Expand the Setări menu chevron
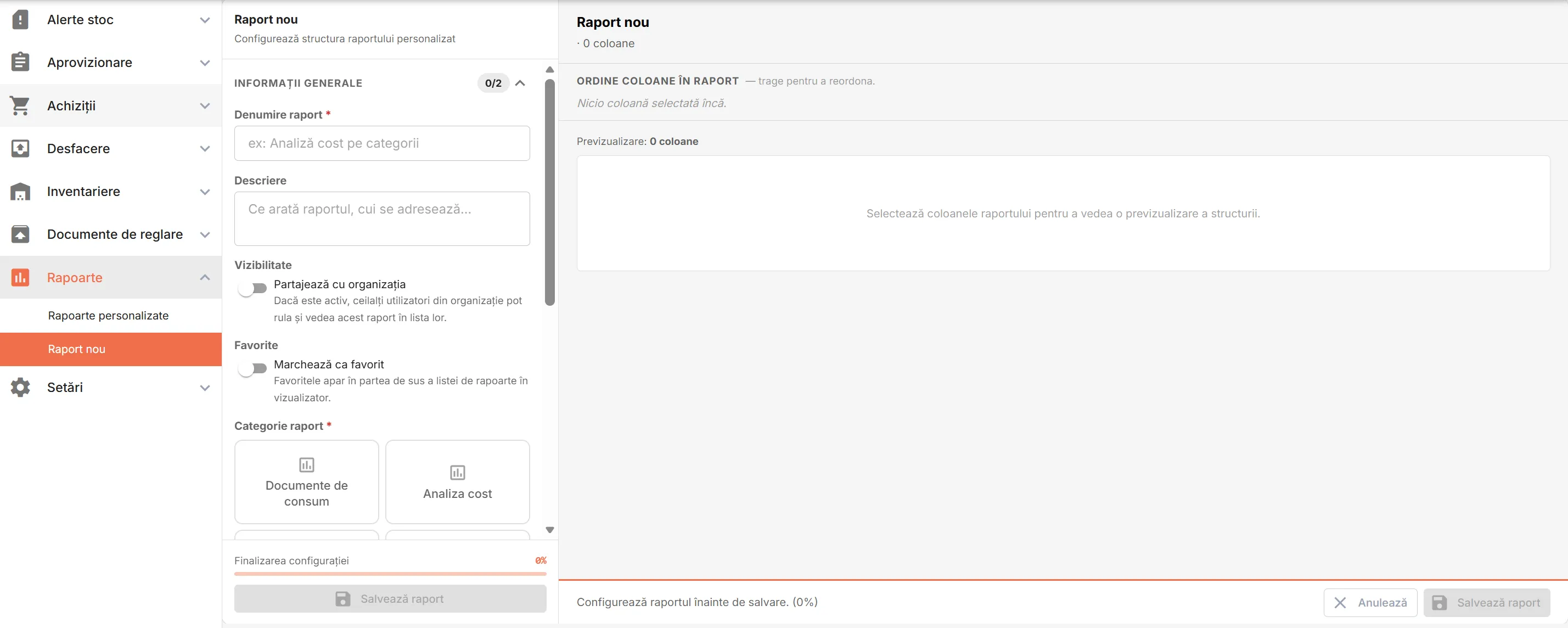This screenshot has height=628, width=1568. click(x=205, y=388)
